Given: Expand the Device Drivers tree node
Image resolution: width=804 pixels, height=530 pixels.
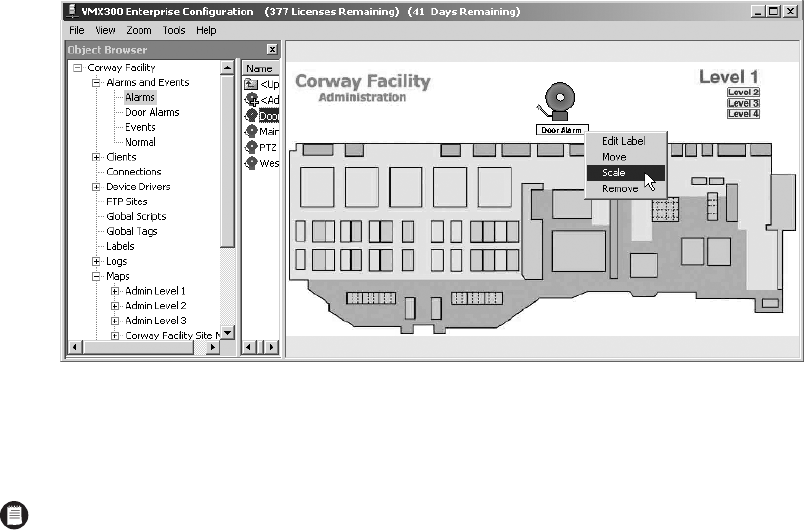Looking at the screenshot, I should (96, 187).
